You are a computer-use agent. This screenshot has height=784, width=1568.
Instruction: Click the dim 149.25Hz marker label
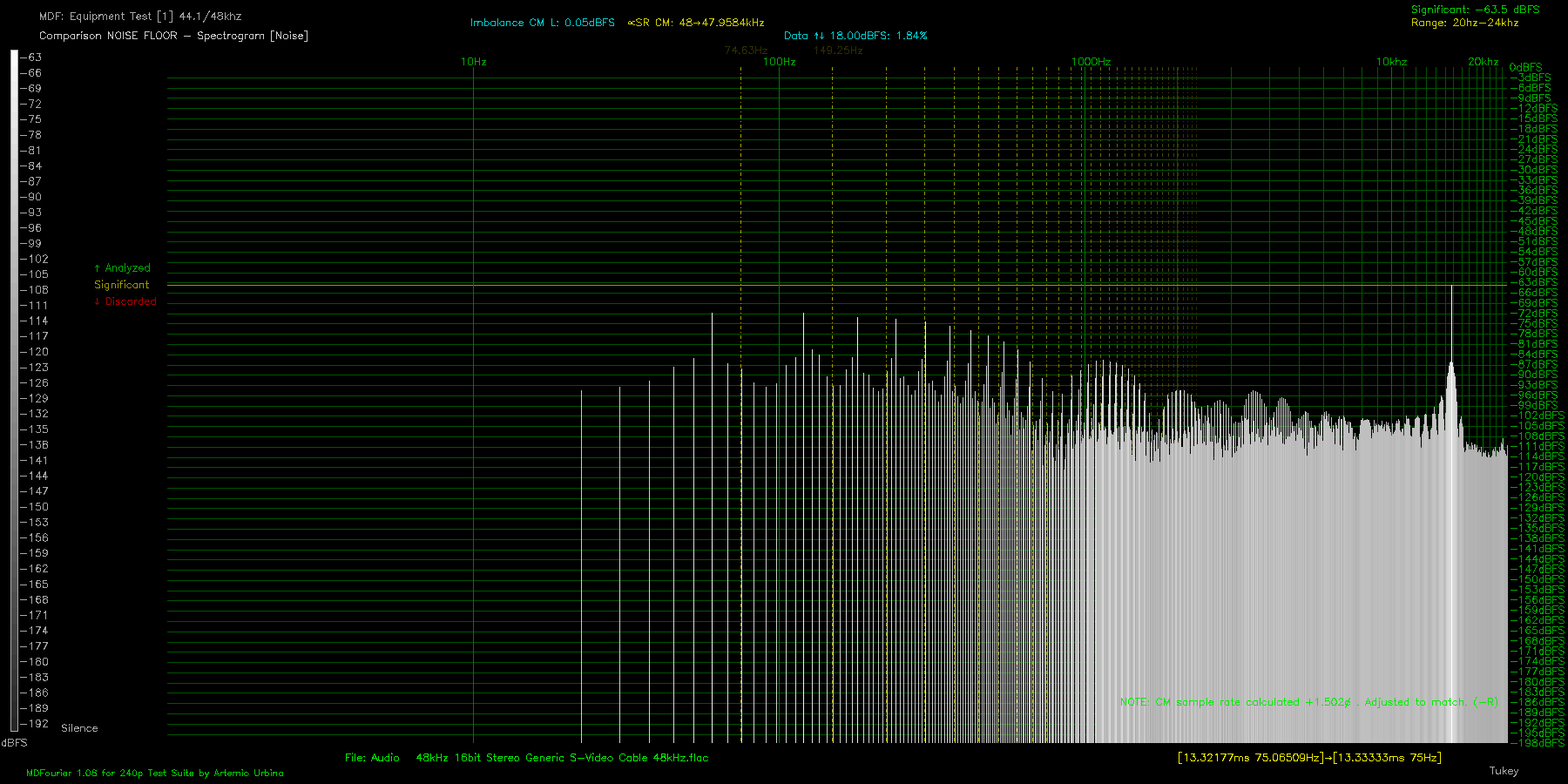838,51
